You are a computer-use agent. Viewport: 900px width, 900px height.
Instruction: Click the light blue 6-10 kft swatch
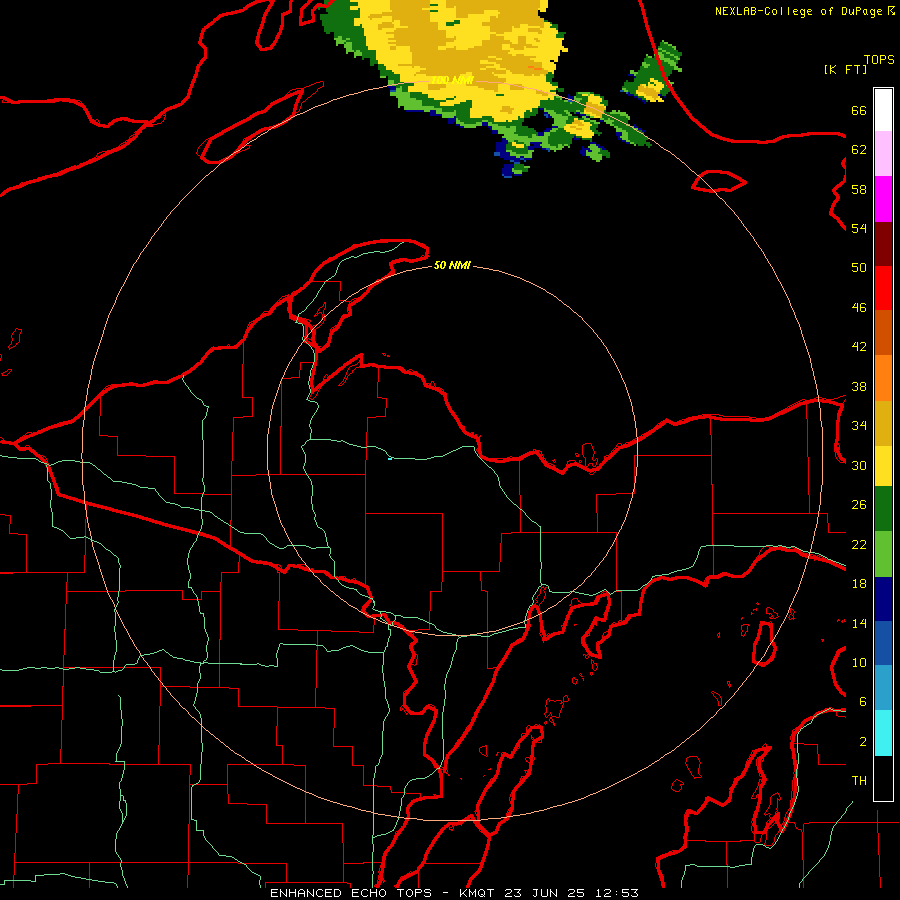(883, 688)
